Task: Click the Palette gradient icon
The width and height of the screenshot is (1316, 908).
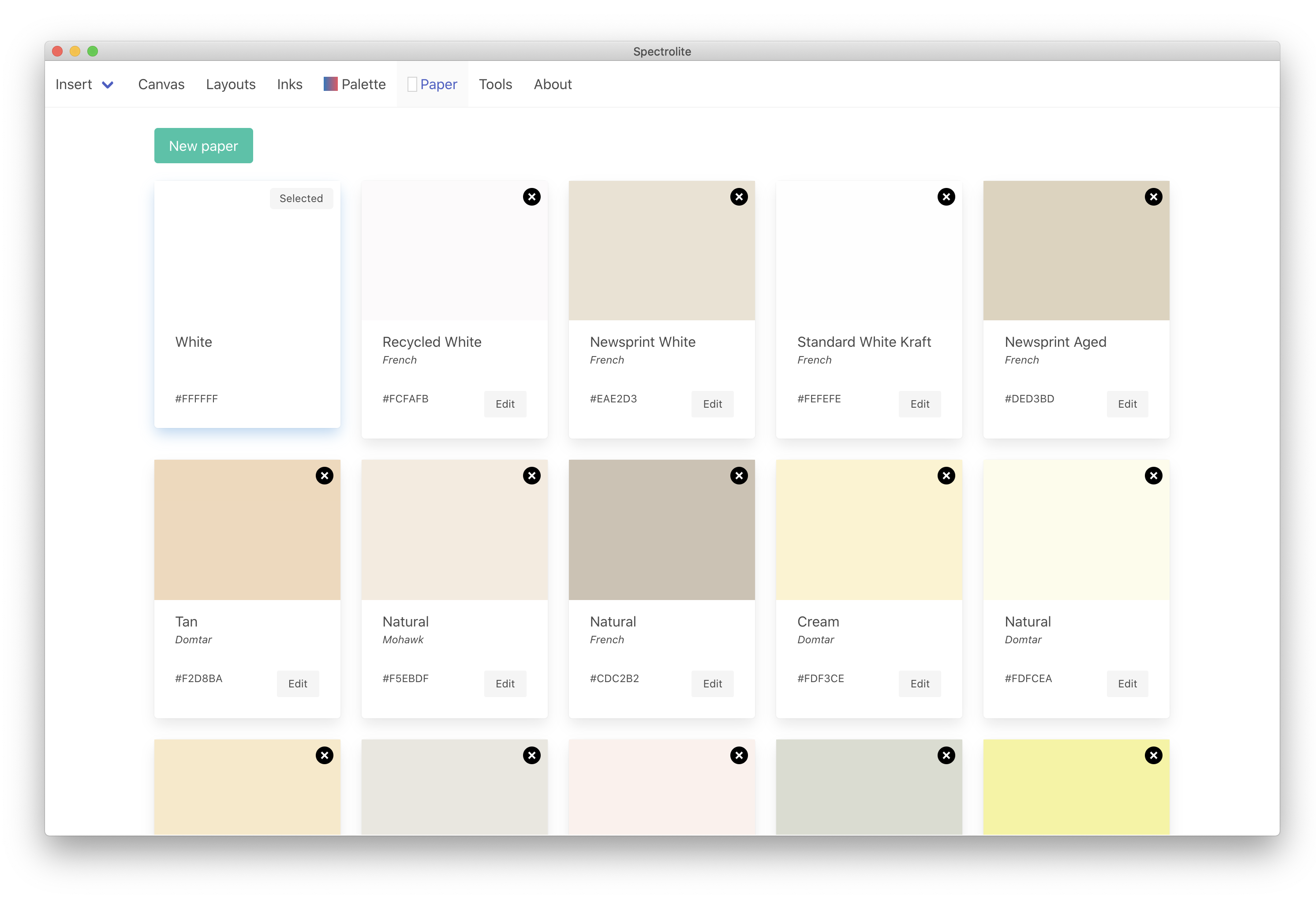Action: coord(330,84)
